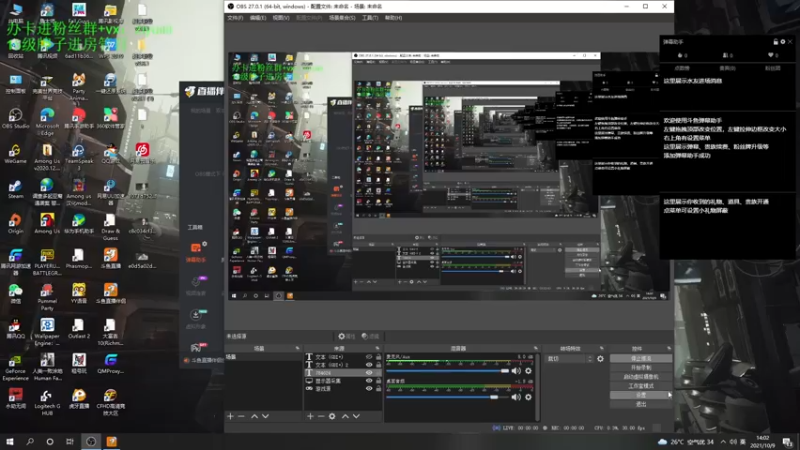Expand the scene transition dropdown

click(569, 359)
